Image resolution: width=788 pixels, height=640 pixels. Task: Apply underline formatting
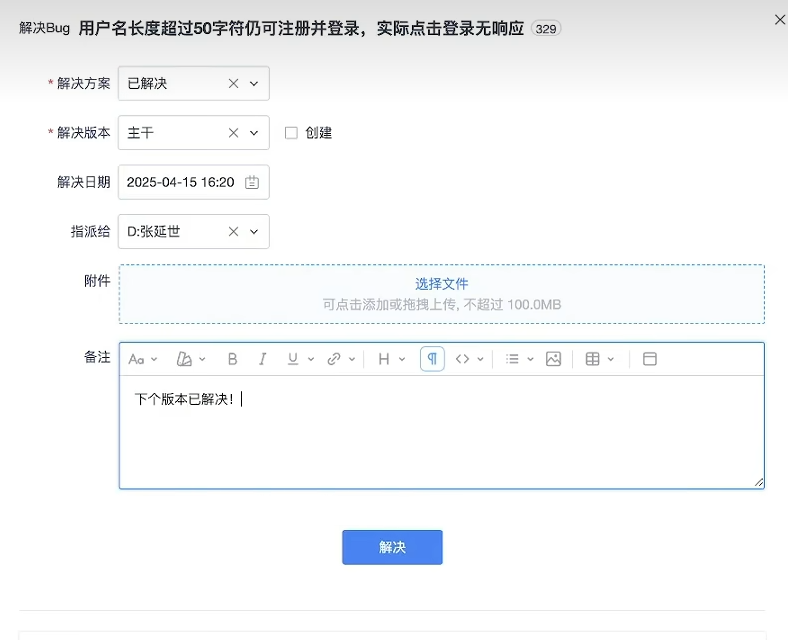(292, 359)
